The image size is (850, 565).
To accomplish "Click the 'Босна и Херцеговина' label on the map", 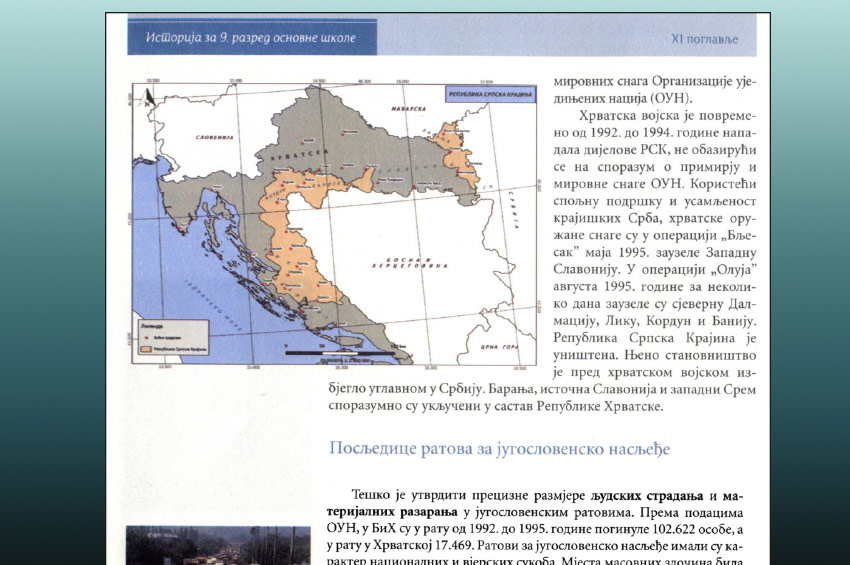I will point(410,263).
